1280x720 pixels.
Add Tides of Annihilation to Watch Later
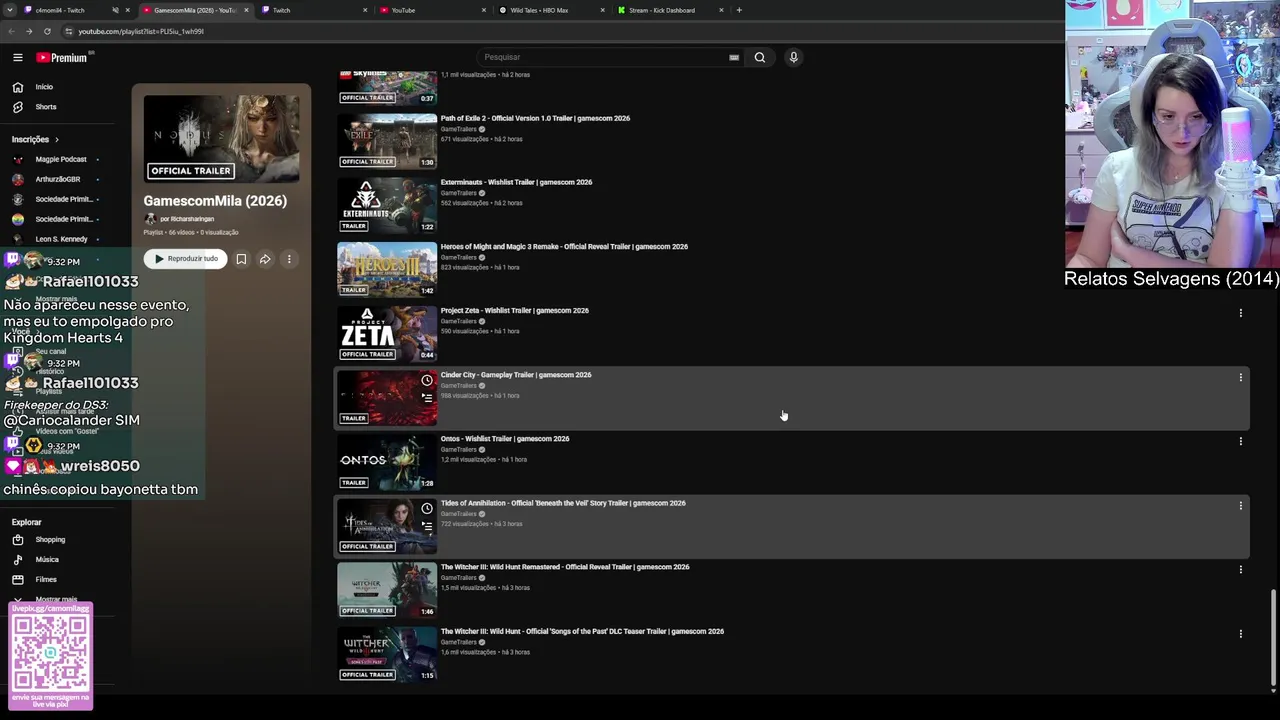point(427,509)
